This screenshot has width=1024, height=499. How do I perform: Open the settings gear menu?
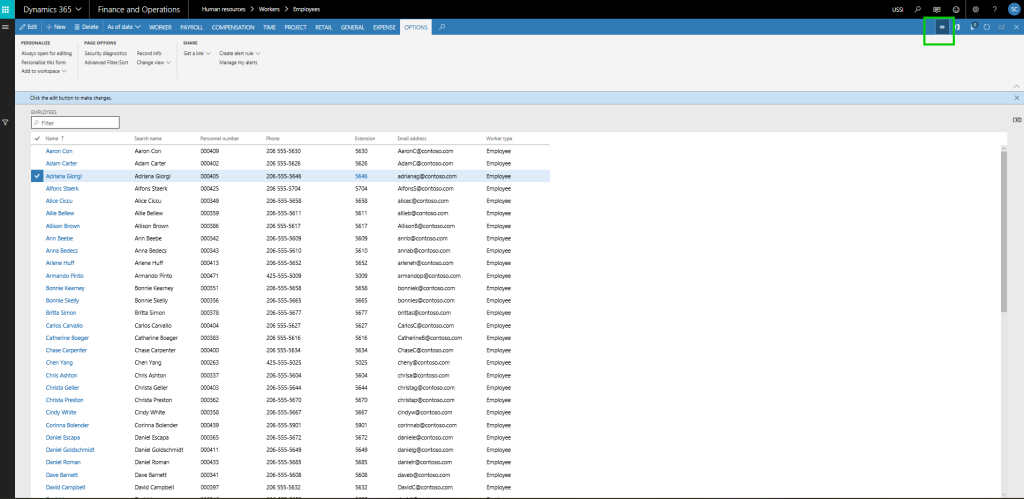click(976, 9)
